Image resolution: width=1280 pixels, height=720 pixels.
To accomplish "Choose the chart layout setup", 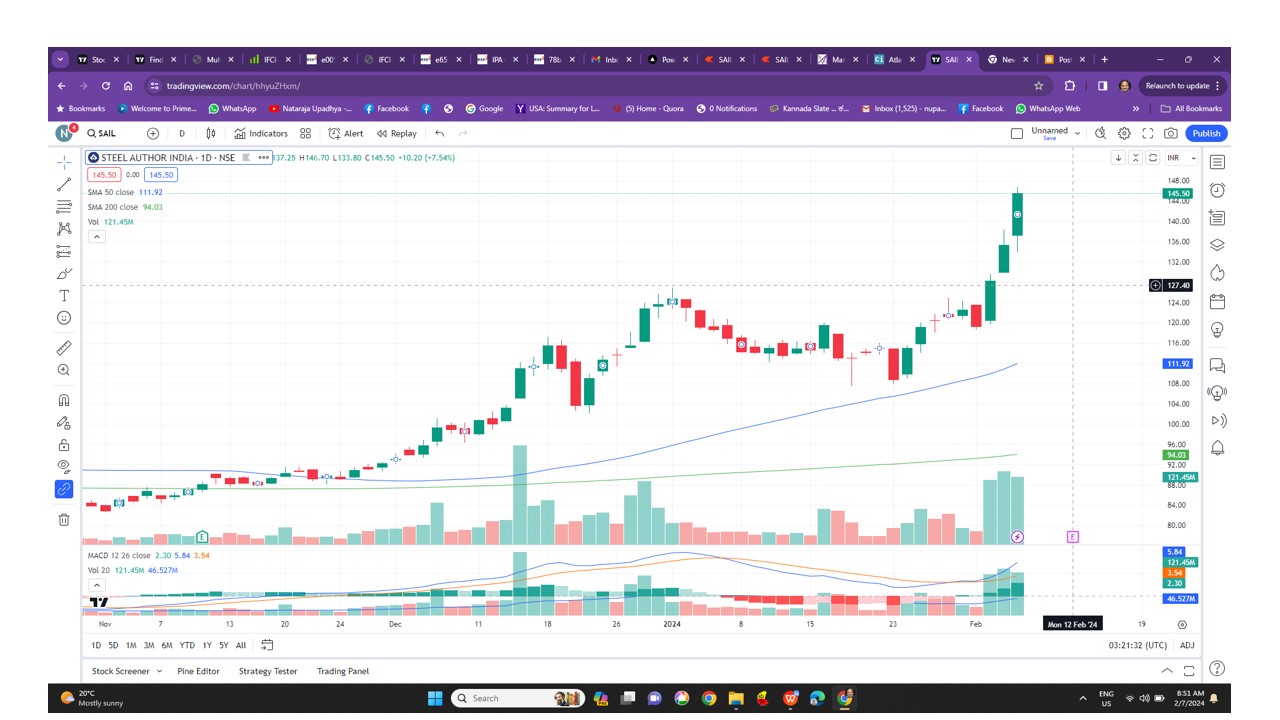I will tap(1016, 133).
